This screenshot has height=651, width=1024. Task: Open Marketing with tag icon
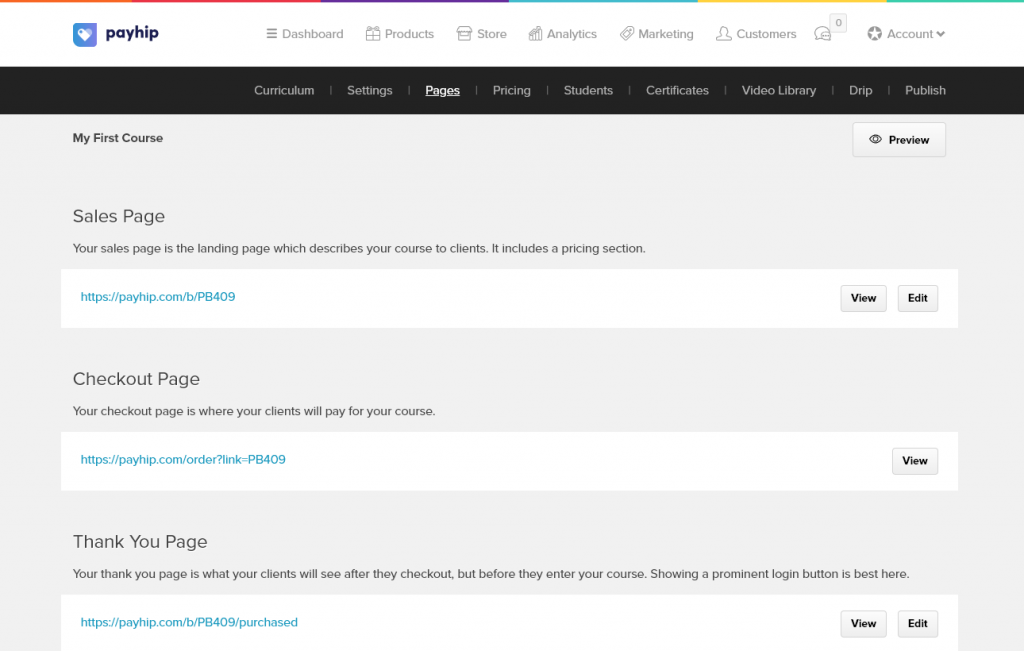[656, 34]
